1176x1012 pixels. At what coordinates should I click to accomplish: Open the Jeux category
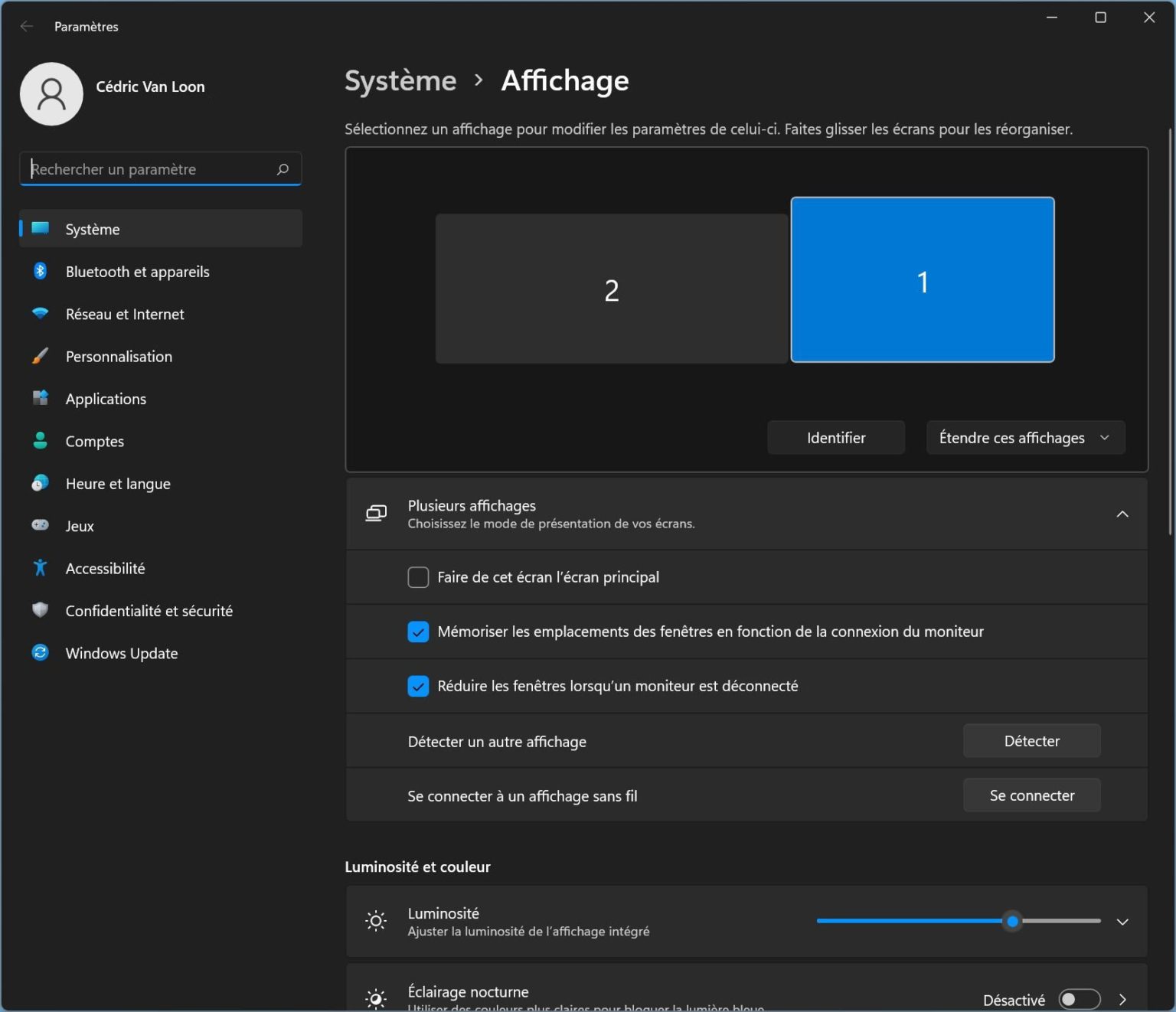point(161,526)
